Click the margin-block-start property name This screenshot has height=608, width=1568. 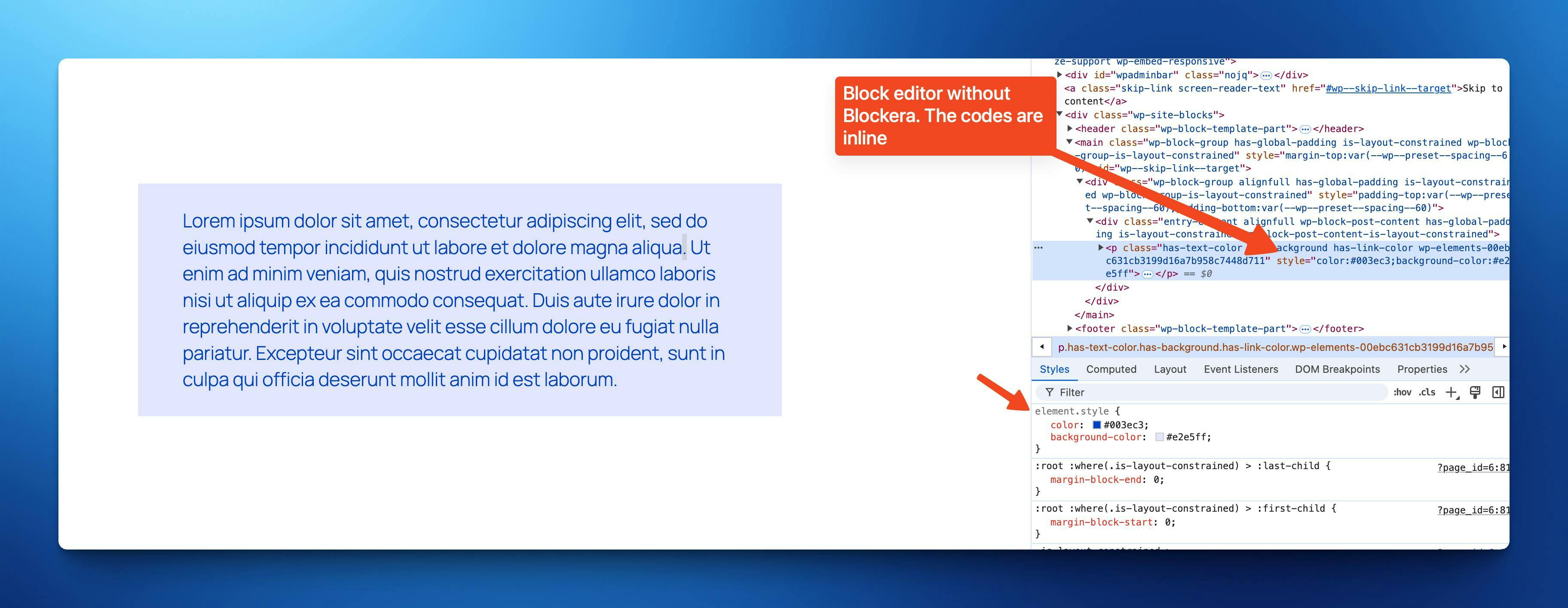[1101, 523]
